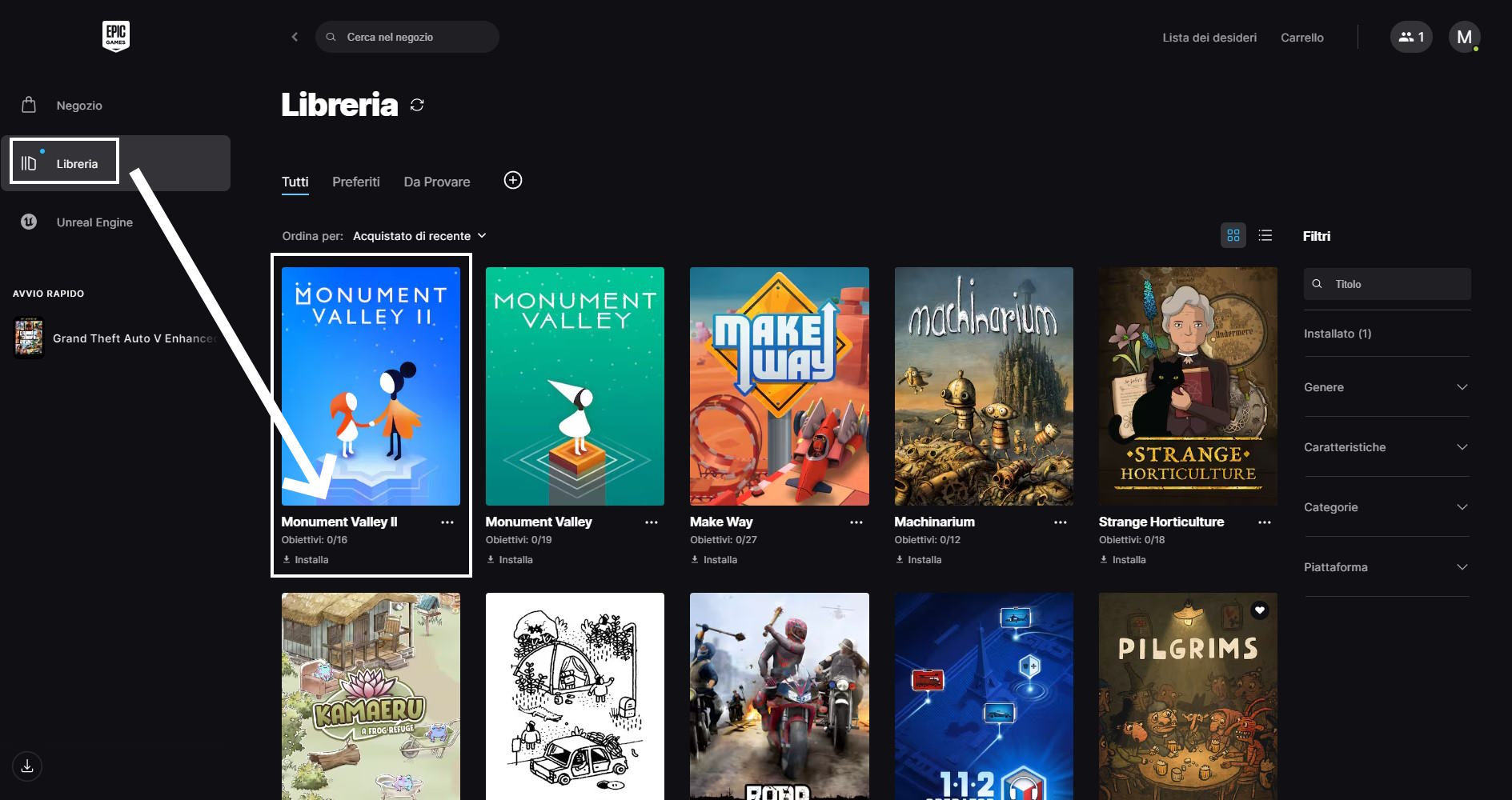Screen dimensions: 1512x800
Task: Open Monument Valley II cover art
Action: click(x=371, y=386)
